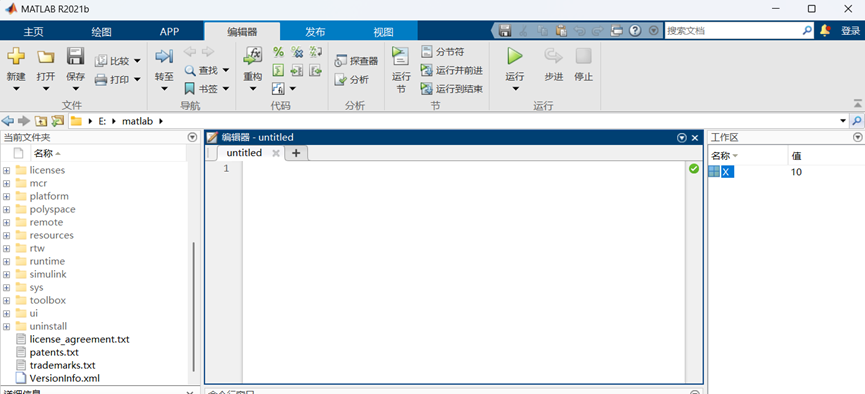Click the green Run (运行) triangle
This screenshot has height=394, width=865.
click(515, 56)
